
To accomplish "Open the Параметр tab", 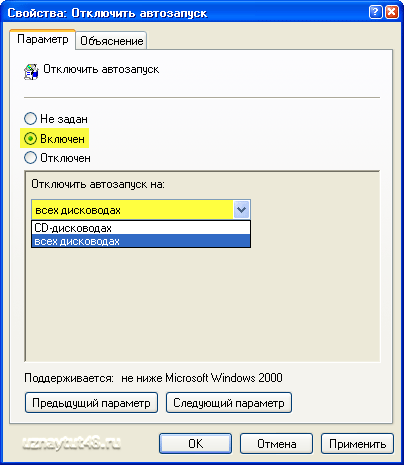I will coord(43,39).
